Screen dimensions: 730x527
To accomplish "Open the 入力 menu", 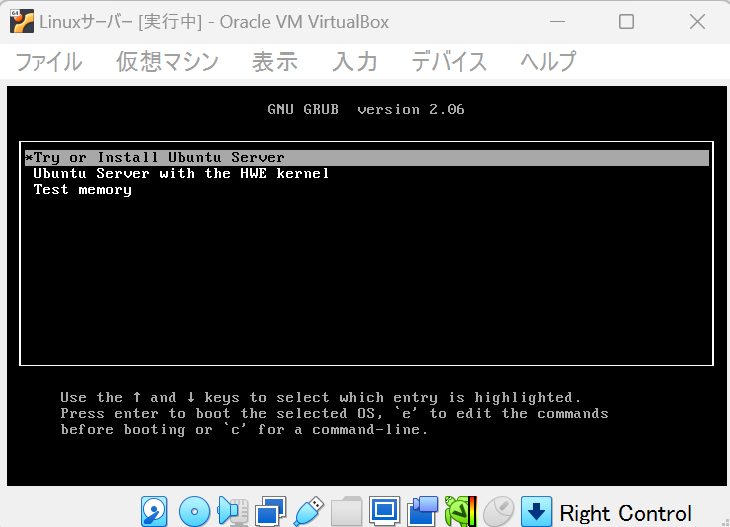I will [355, 61].
